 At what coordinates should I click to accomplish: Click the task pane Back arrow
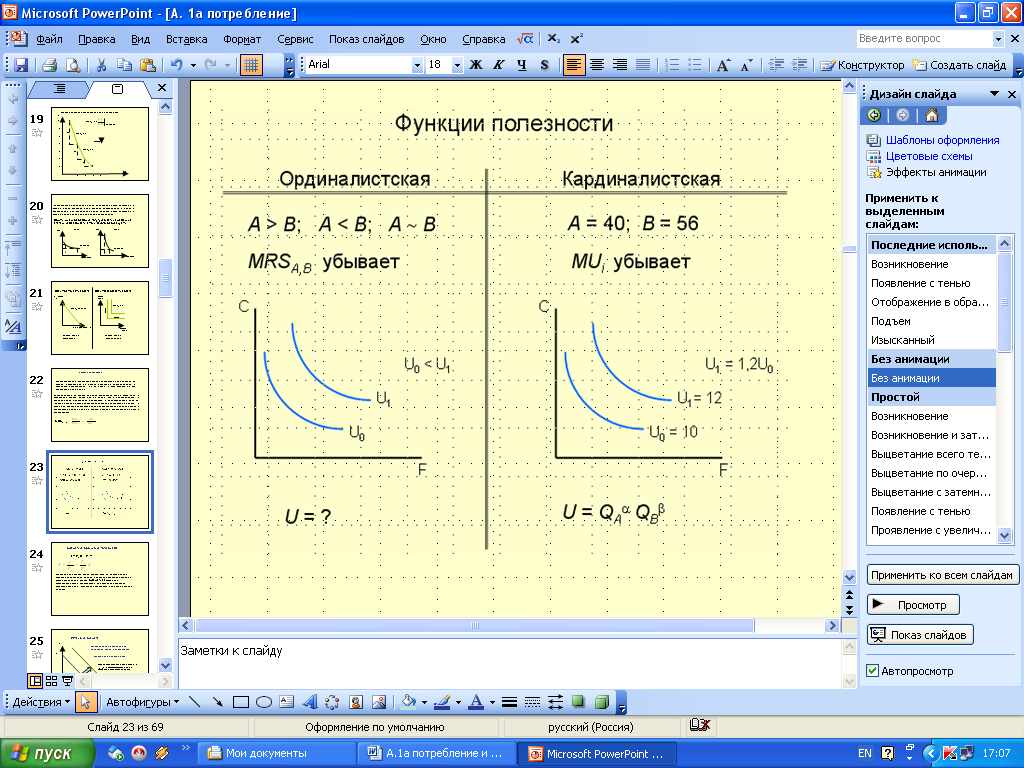(x=874, y=116)
